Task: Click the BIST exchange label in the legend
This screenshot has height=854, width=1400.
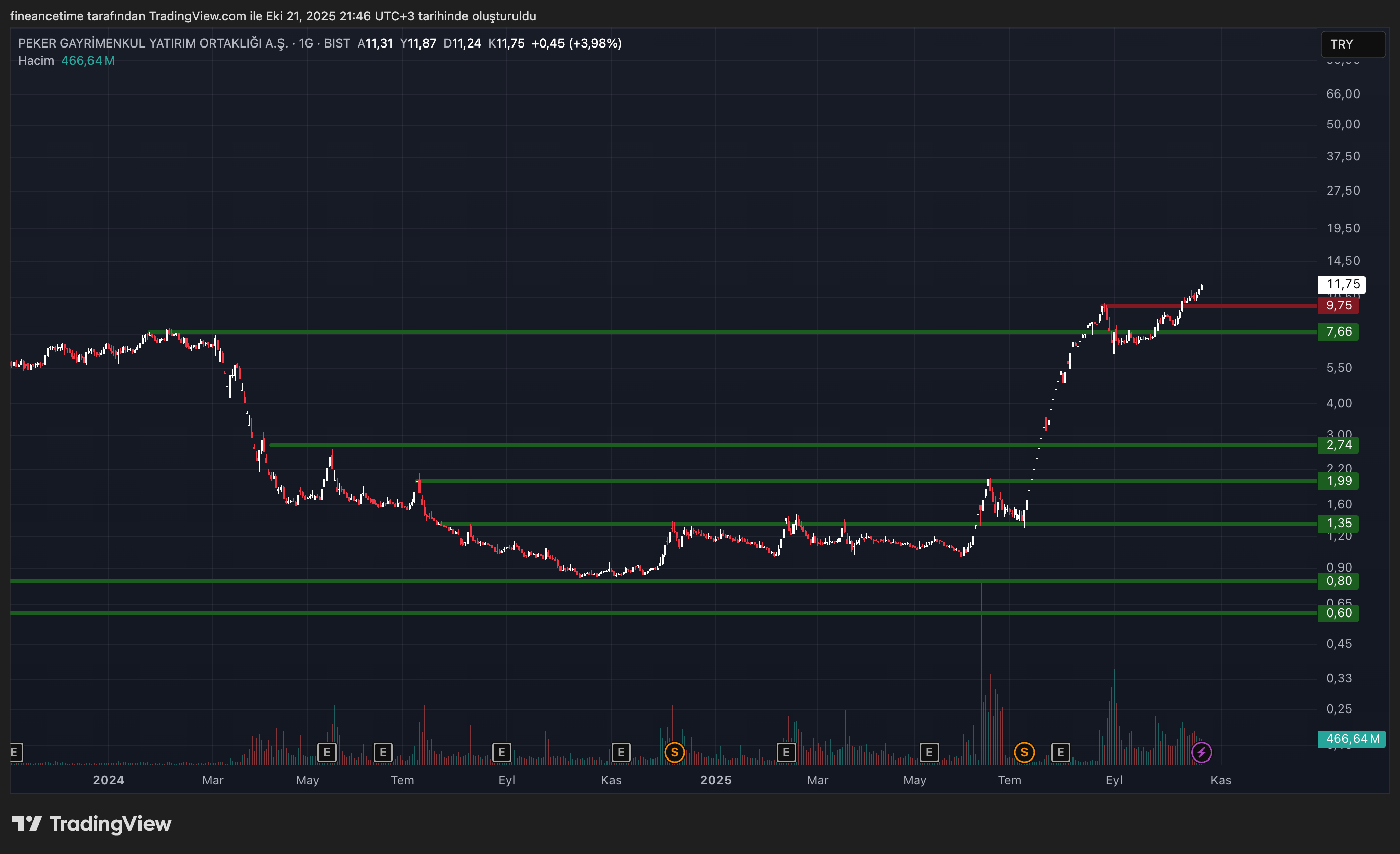Action: pos(337,42)
